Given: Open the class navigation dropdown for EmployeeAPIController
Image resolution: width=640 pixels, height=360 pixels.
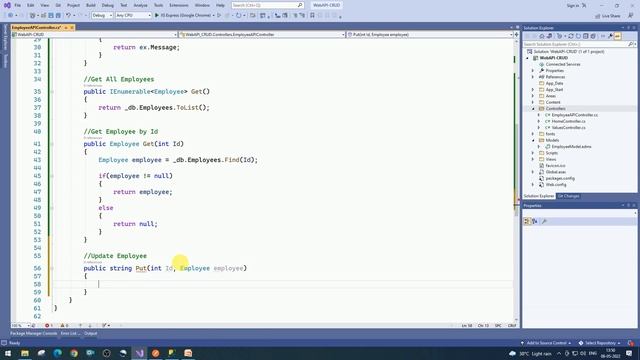Looking at the screenshot, I should 262,35.
